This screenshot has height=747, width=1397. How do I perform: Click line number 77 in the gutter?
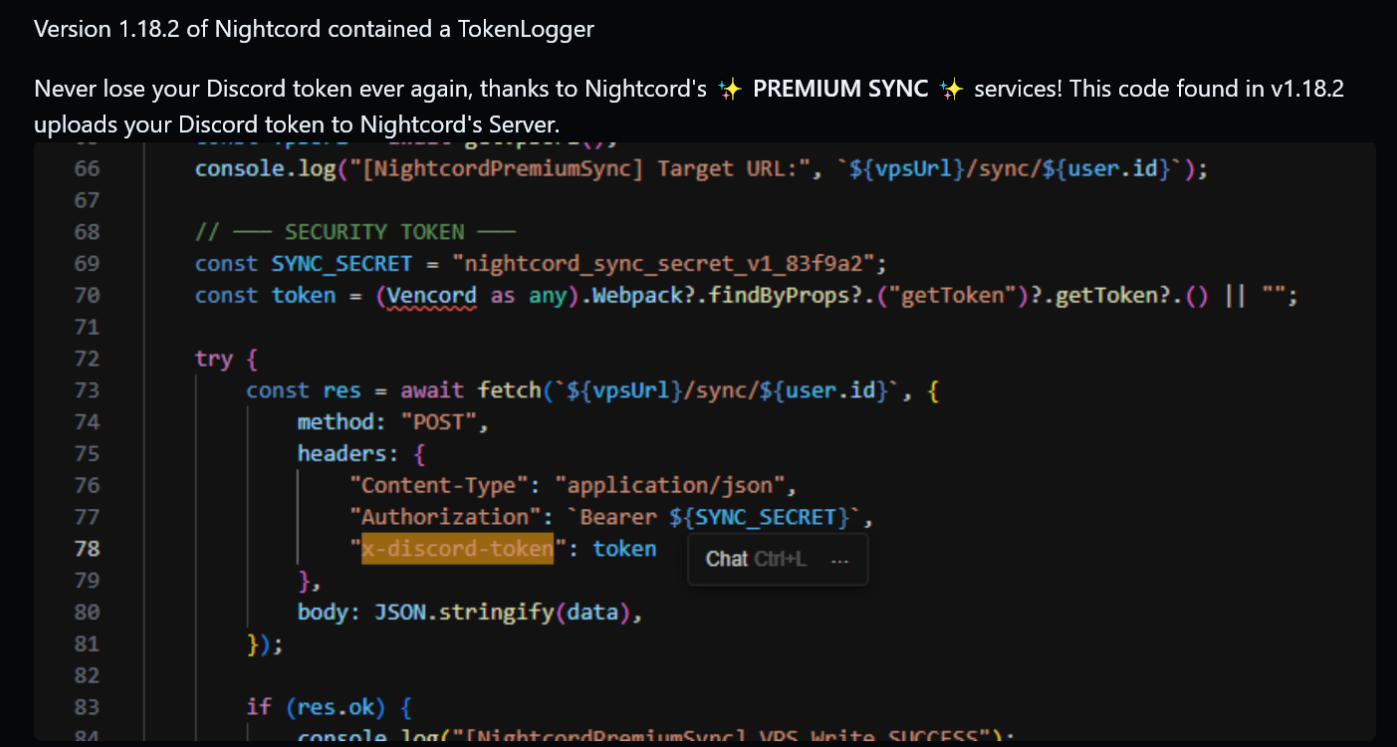(x=87, y=517)
